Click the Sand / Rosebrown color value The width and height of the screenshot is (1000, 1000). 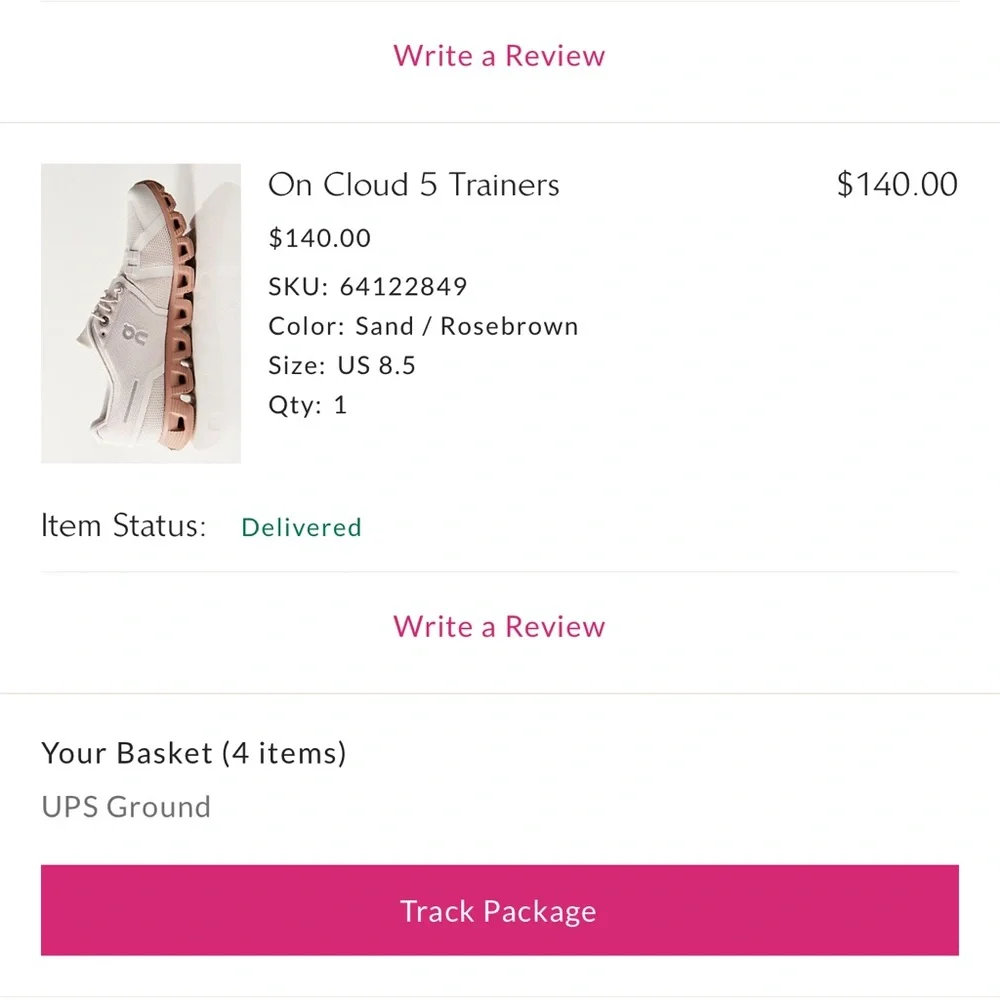click(466, 326)
